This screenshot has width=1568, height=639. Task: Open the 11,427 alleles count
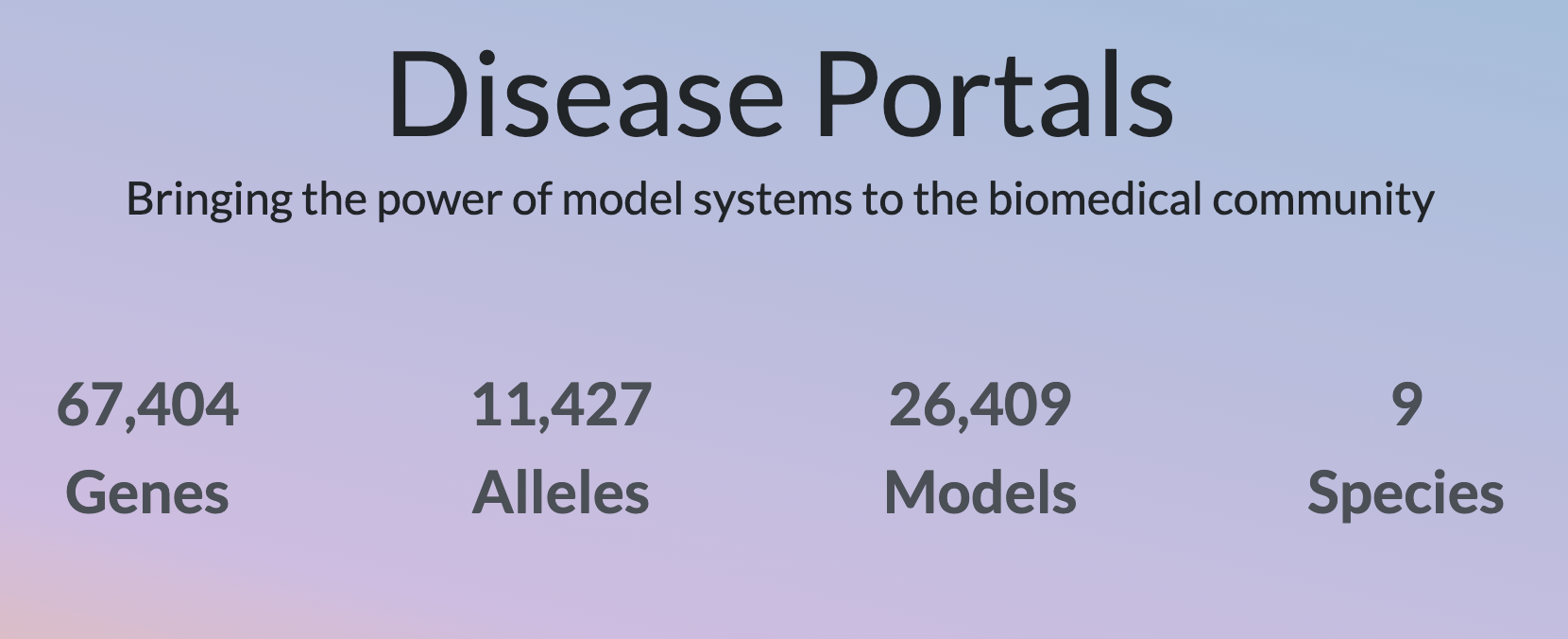coord(561,405)
